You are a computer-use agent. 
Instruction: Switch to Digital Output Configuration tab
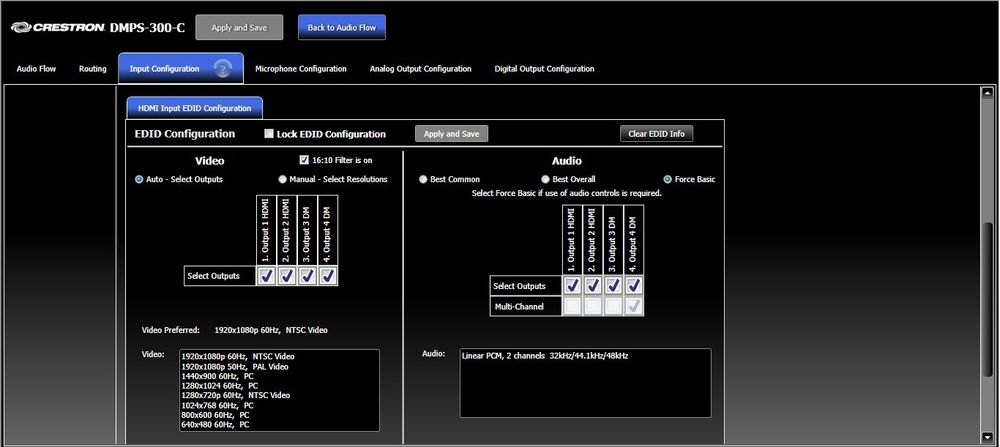[545, 69]
